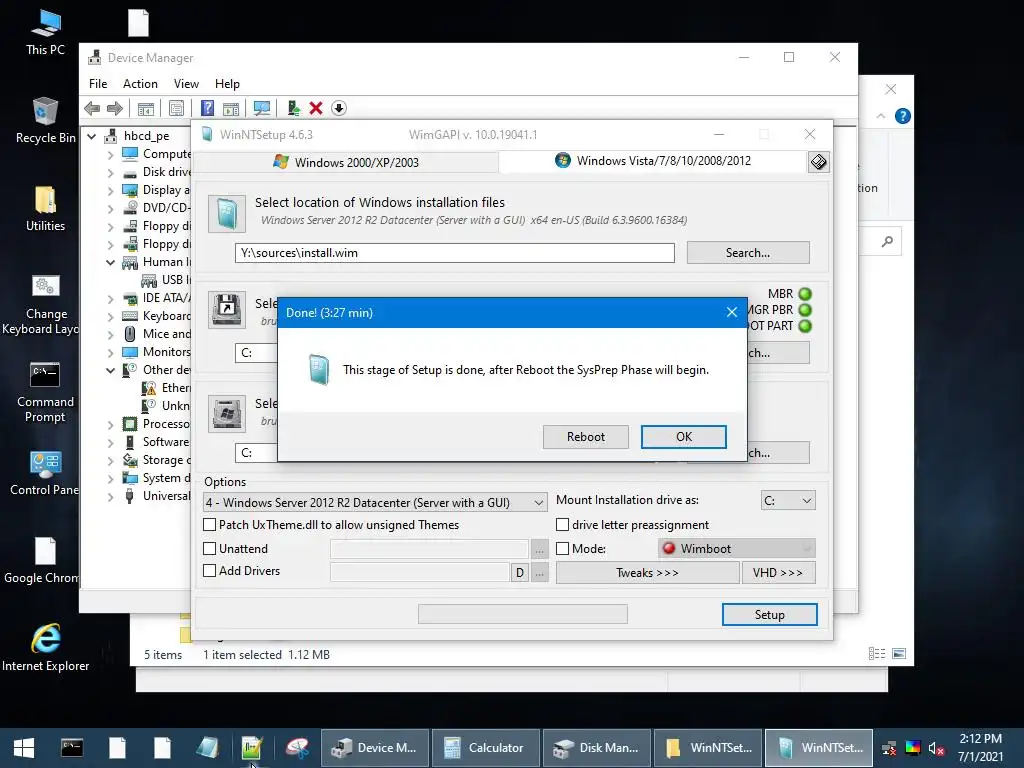1024x768 pixels.
Task: Click the search magnifier in the Explorer window
Action: click(x=887, y=242)
